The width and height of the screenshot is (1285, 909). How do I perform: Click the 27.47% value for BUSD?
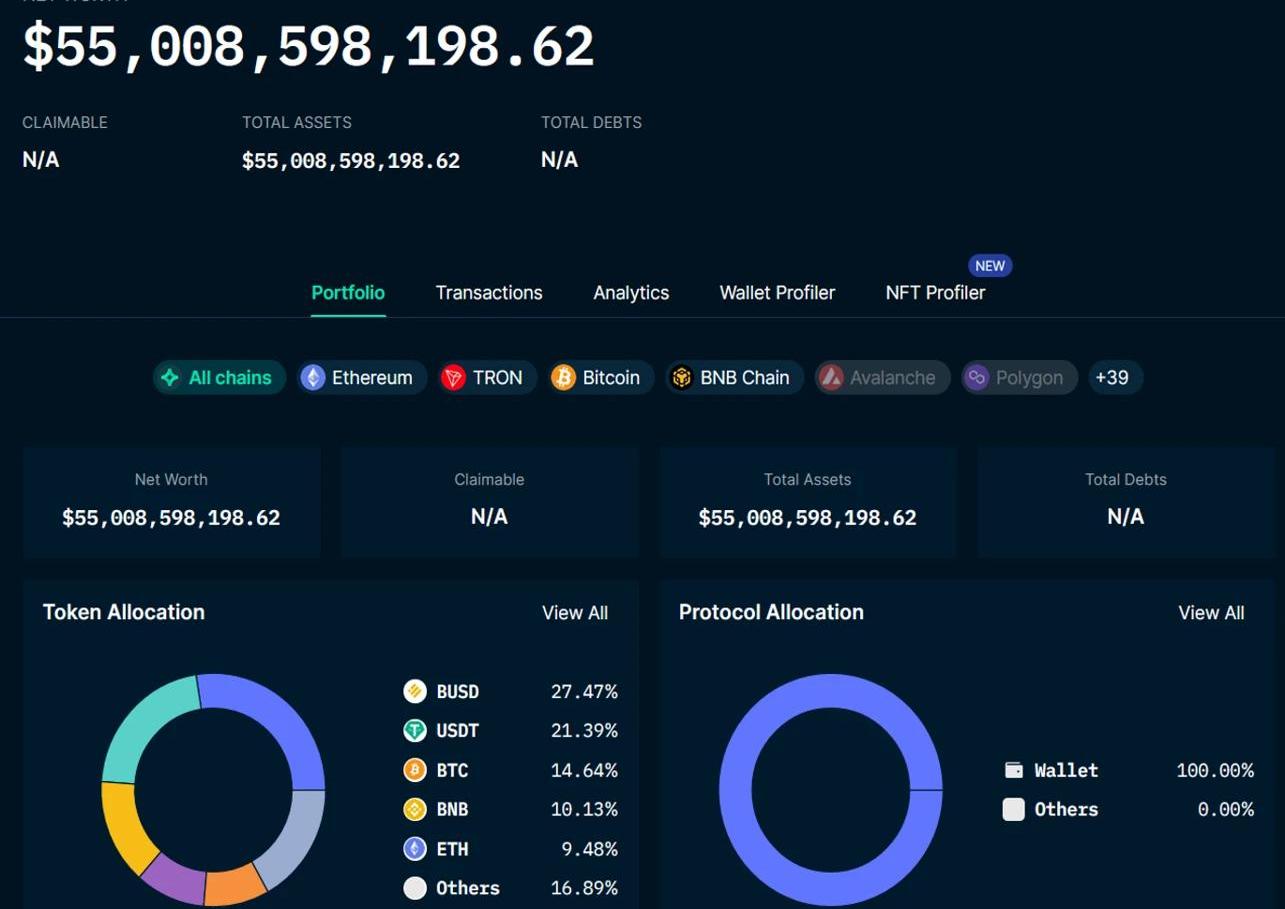[x=584, y=691]
